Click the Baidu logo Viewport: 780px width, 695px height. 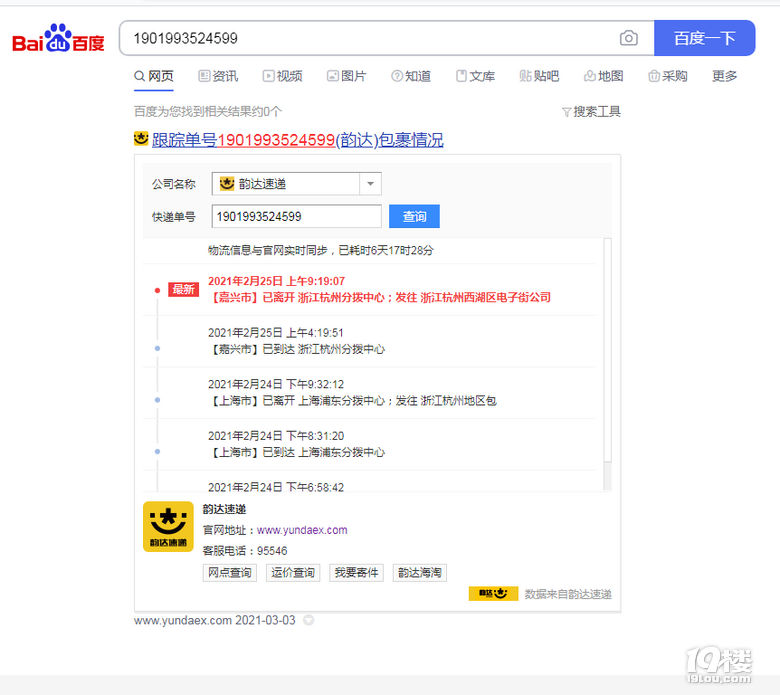pos(58,38)
